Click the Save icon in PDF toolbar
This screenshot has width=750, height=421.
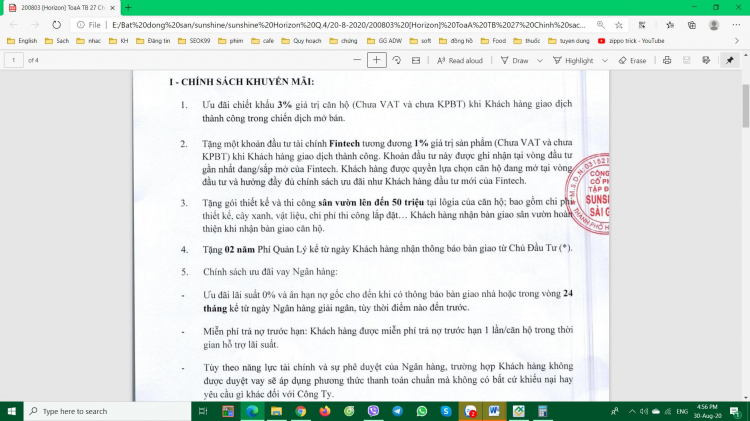pyautogui.click(x=686, y=60)
